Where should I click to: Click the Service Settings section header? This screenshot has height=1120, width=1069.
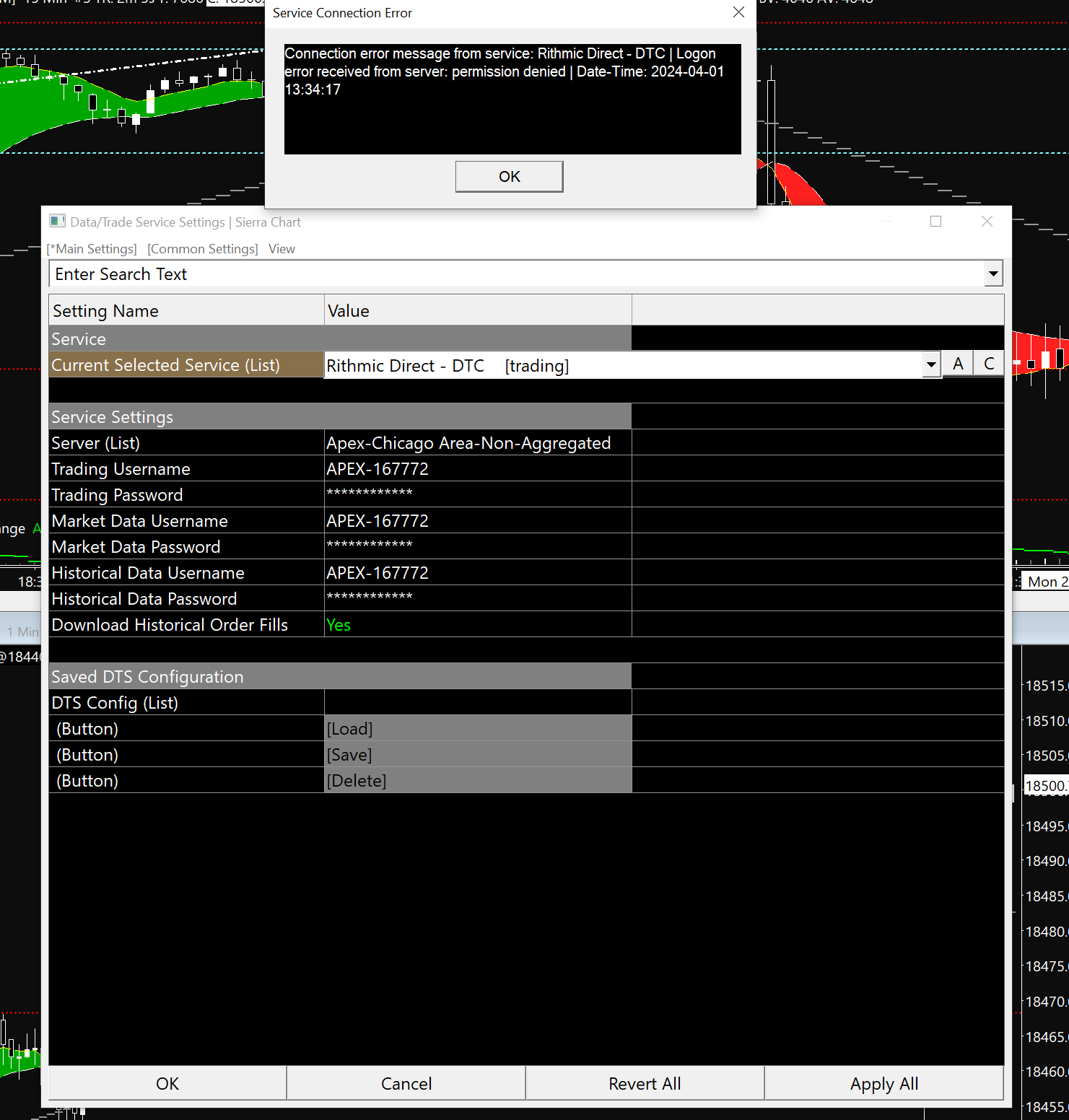(x=340, y=417)
